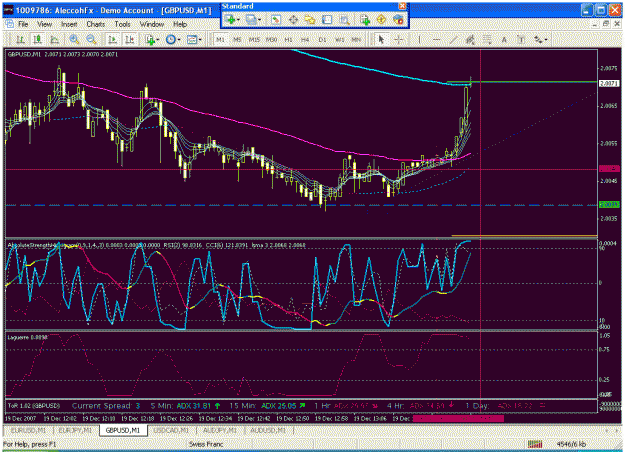The height and width of the screenshot is (452, 625).
Task: Toggle the Expert Advisors icon
Action: (x=398, y=19)
